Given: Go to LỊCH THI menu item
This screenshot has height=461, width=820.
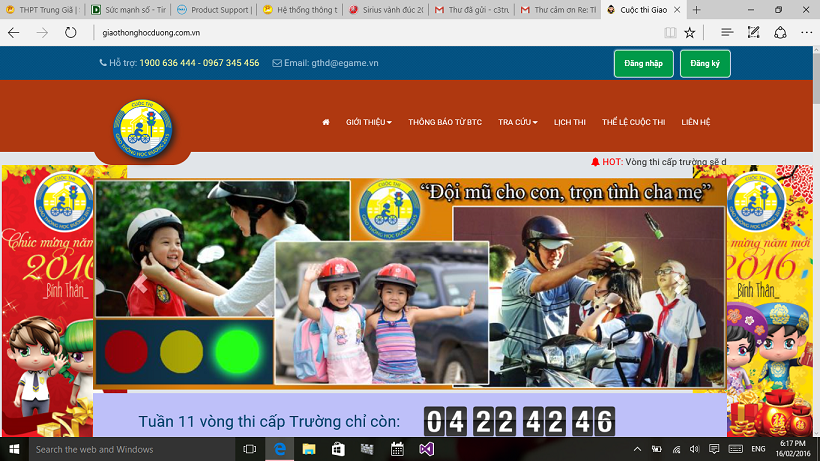Looking at the screenshot, I should tap(569, 122).
